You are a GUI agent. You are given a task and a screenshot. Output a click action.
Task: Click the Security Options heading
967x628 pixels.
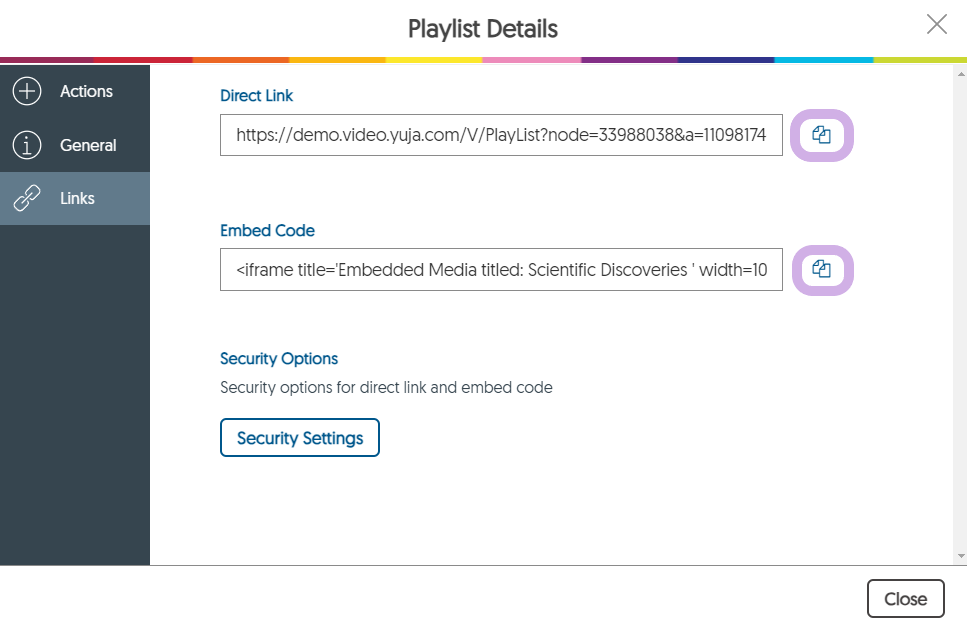click(x=279, y=358)
